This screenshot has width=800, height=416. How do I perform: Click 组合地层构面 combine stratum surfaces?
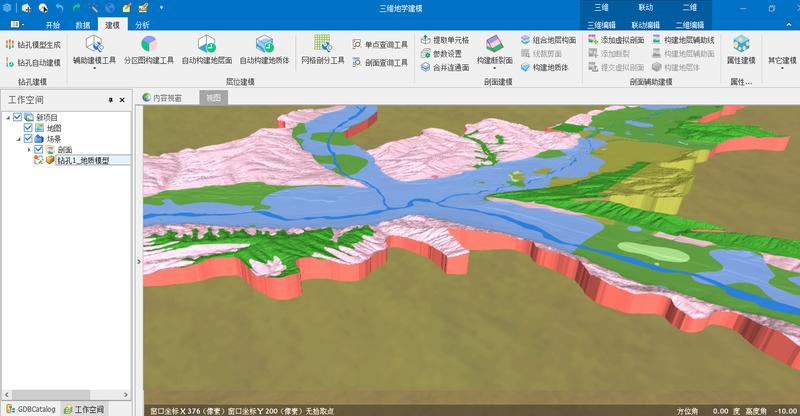tap(548, 40)
